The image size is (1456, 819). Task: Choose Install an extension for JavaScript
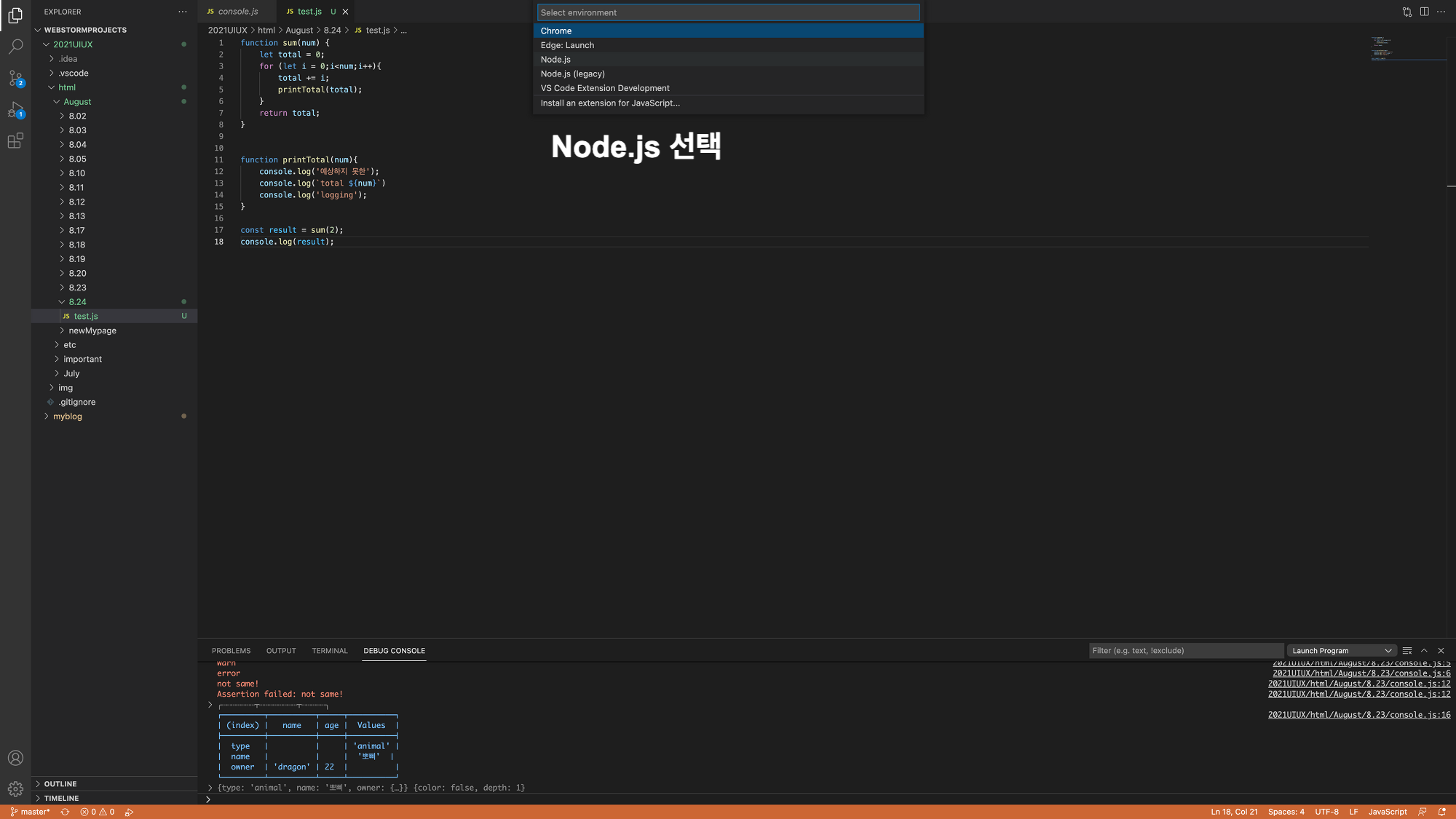(x=610, y=103)
